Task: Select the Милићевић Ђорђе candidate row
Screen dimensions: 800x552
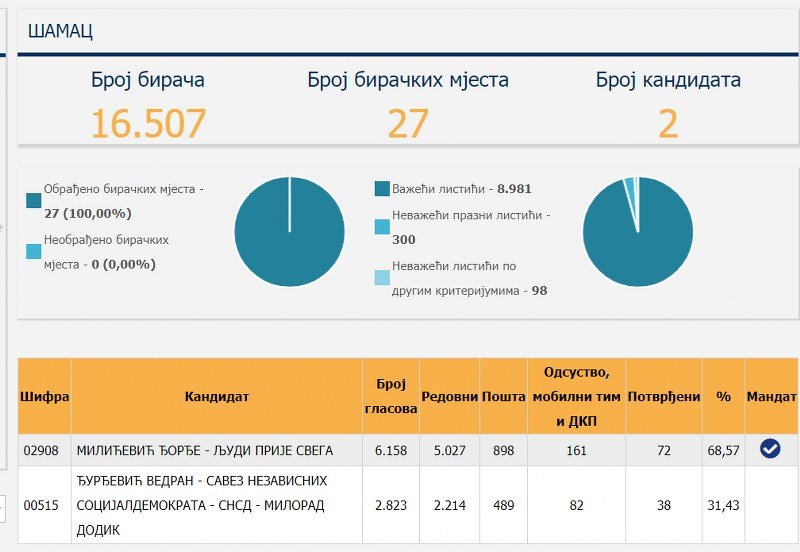Action: pos(205,451)
